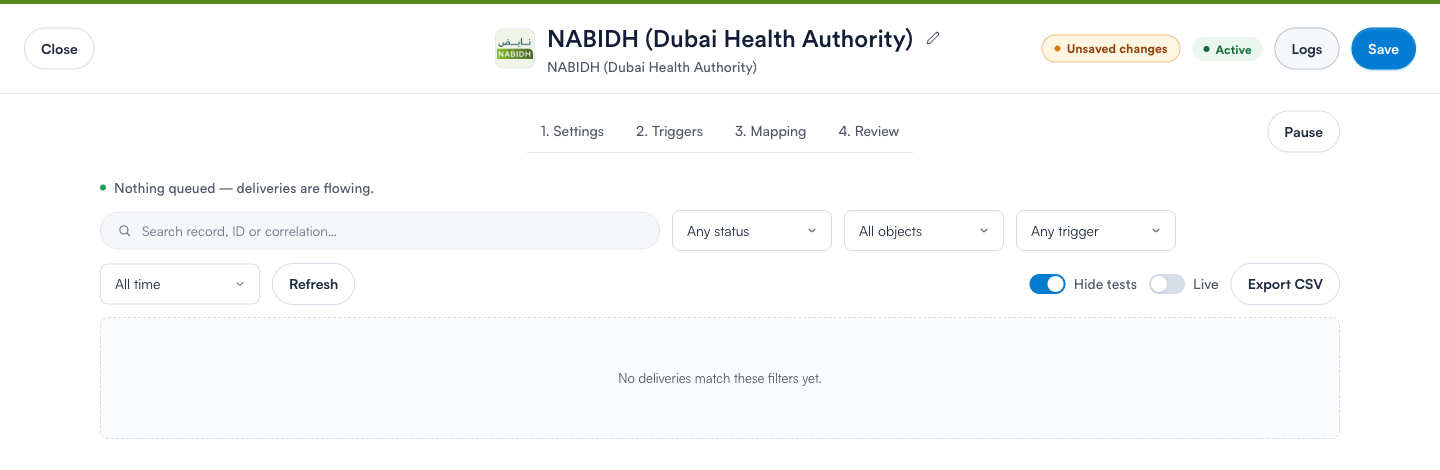
Task: Expand the All objects dropdown
Action: pos(924,231)
